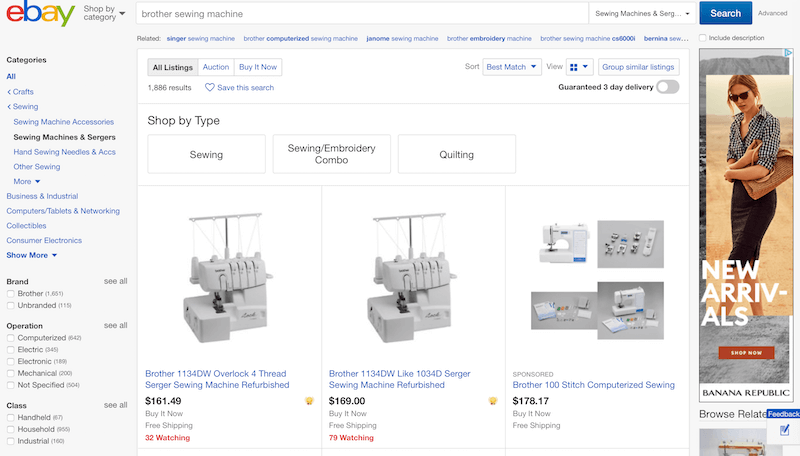The image size is (800, 456).
Task: Check the Brother brand filter
Action: [x=11, y=294]
